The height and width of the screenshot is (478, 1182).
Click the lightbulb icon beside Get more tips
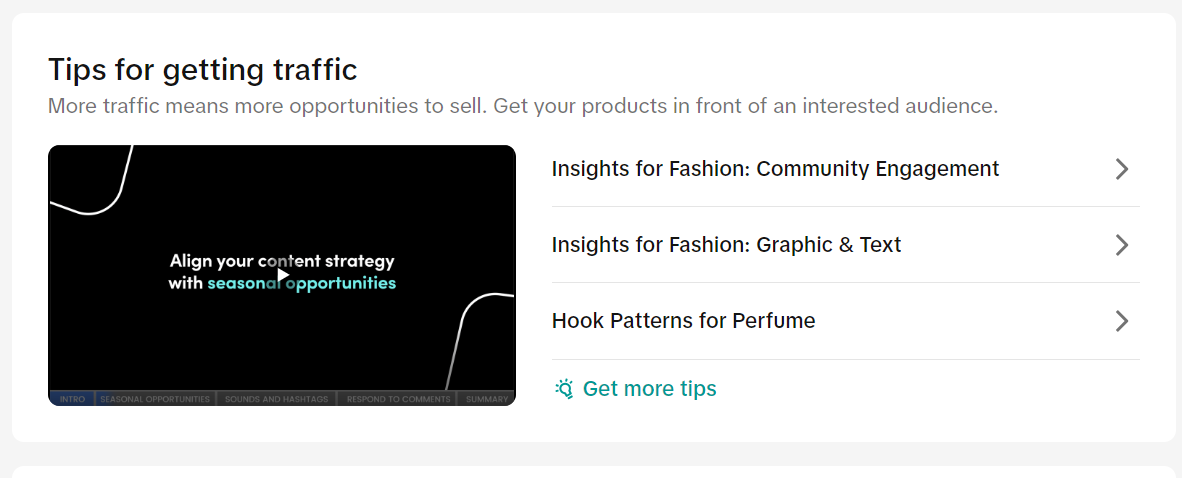[564, 389]
